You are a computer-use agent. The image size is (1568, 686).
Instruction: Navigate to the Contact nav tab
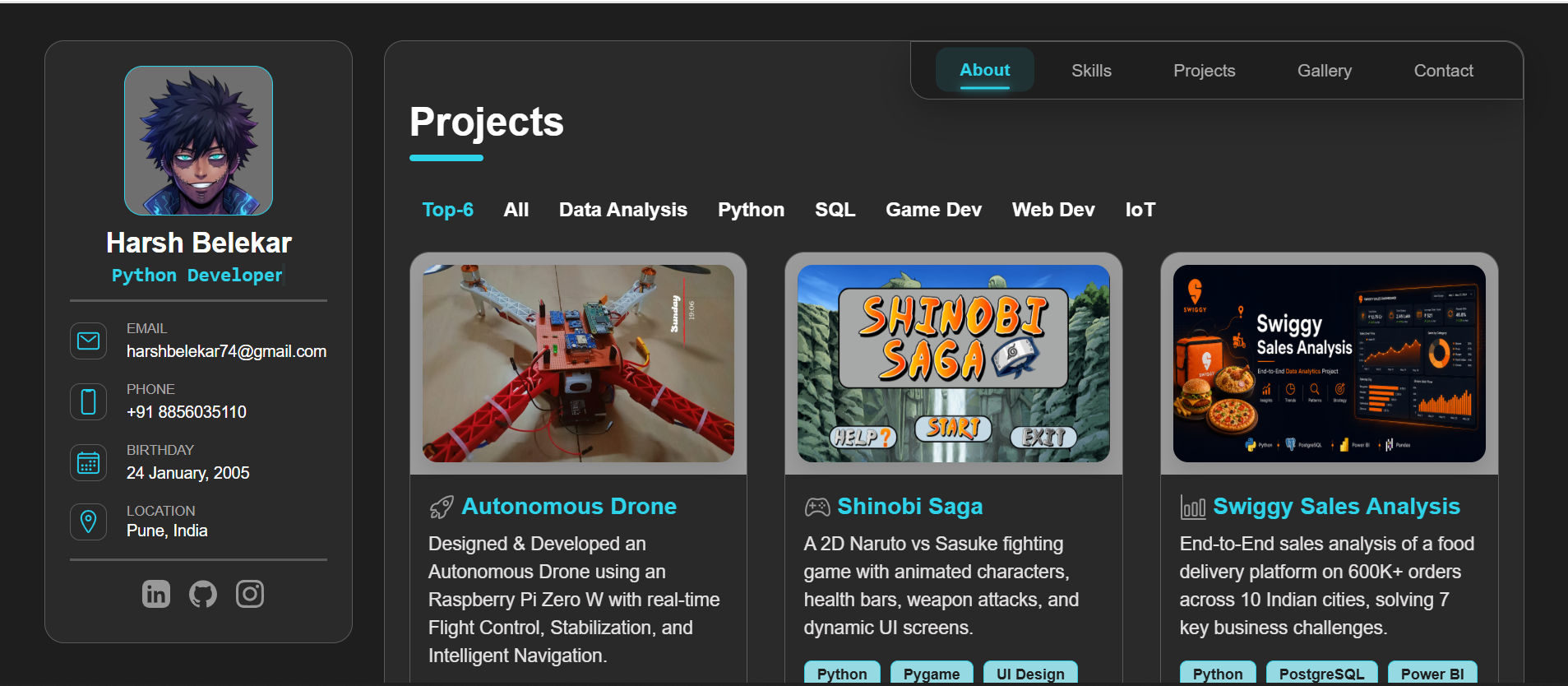(1444, 71)
